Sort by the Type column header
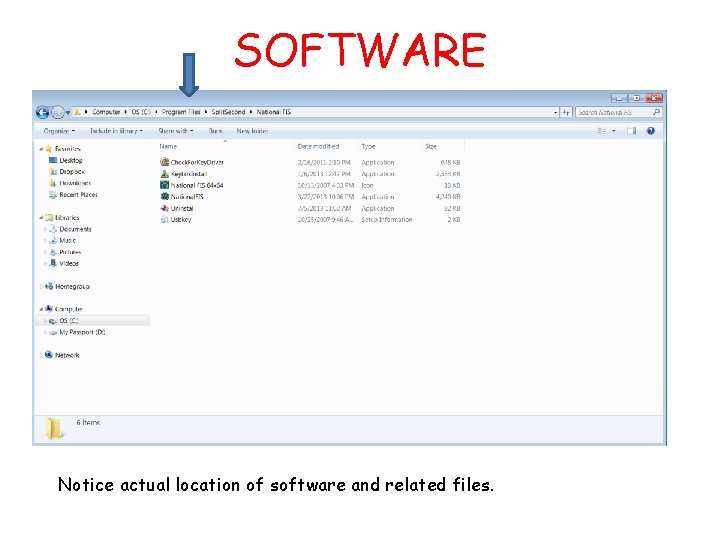This screenshot has height=540, width=720. pos(368,146)
